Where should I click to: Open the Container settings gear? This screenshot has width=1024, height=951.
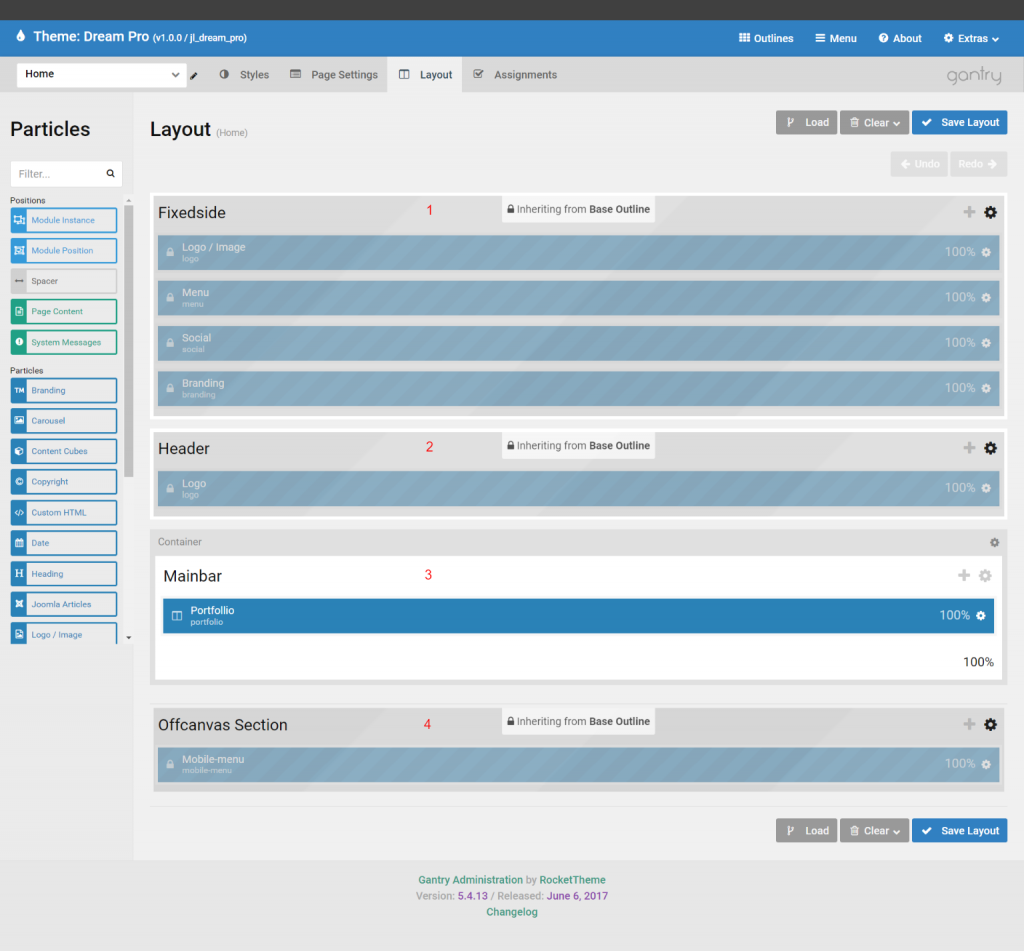(x=994, y=541)
